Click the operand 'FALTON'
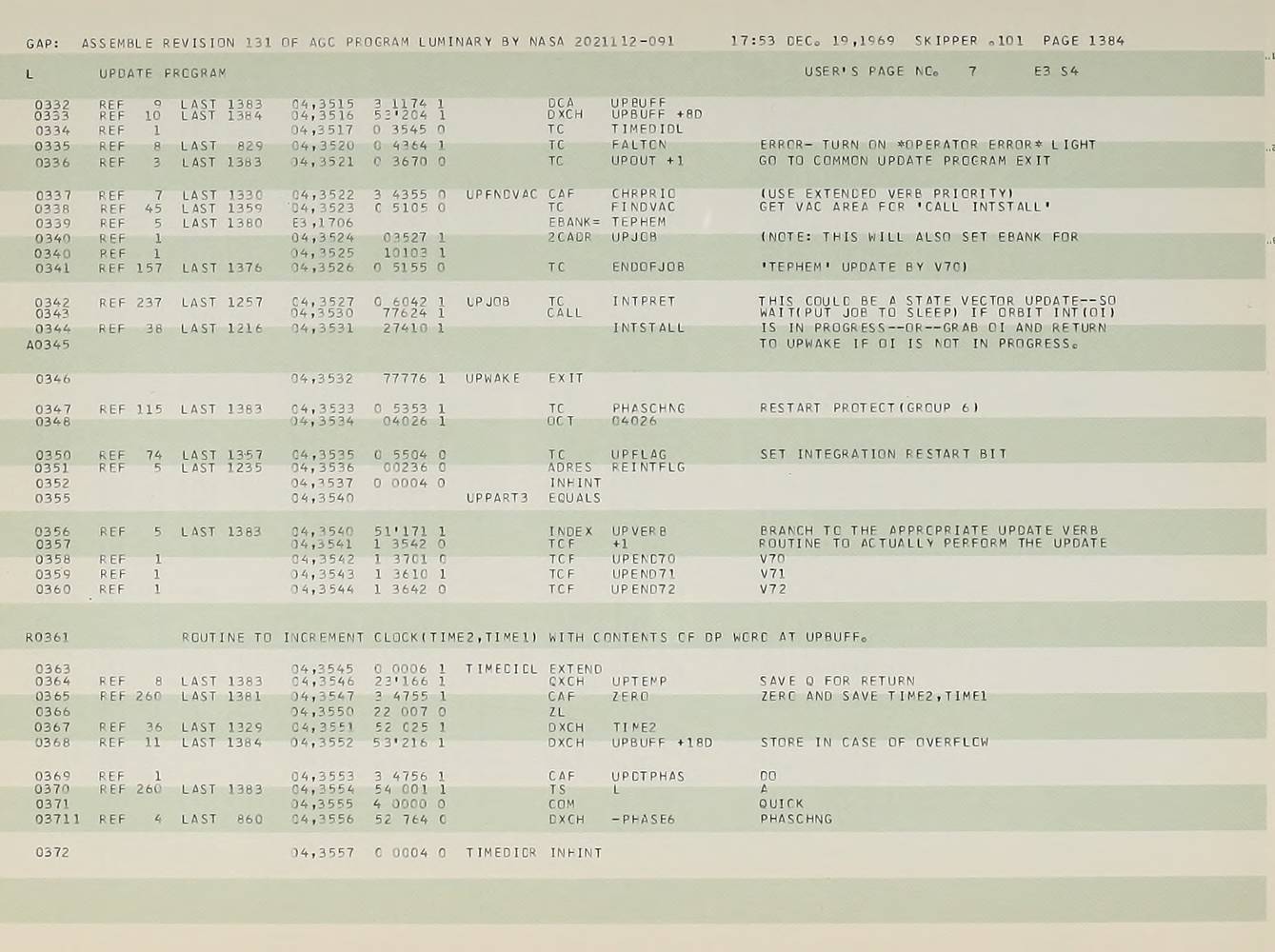The width and height of the screenshot is (1275, 952). 639,146
